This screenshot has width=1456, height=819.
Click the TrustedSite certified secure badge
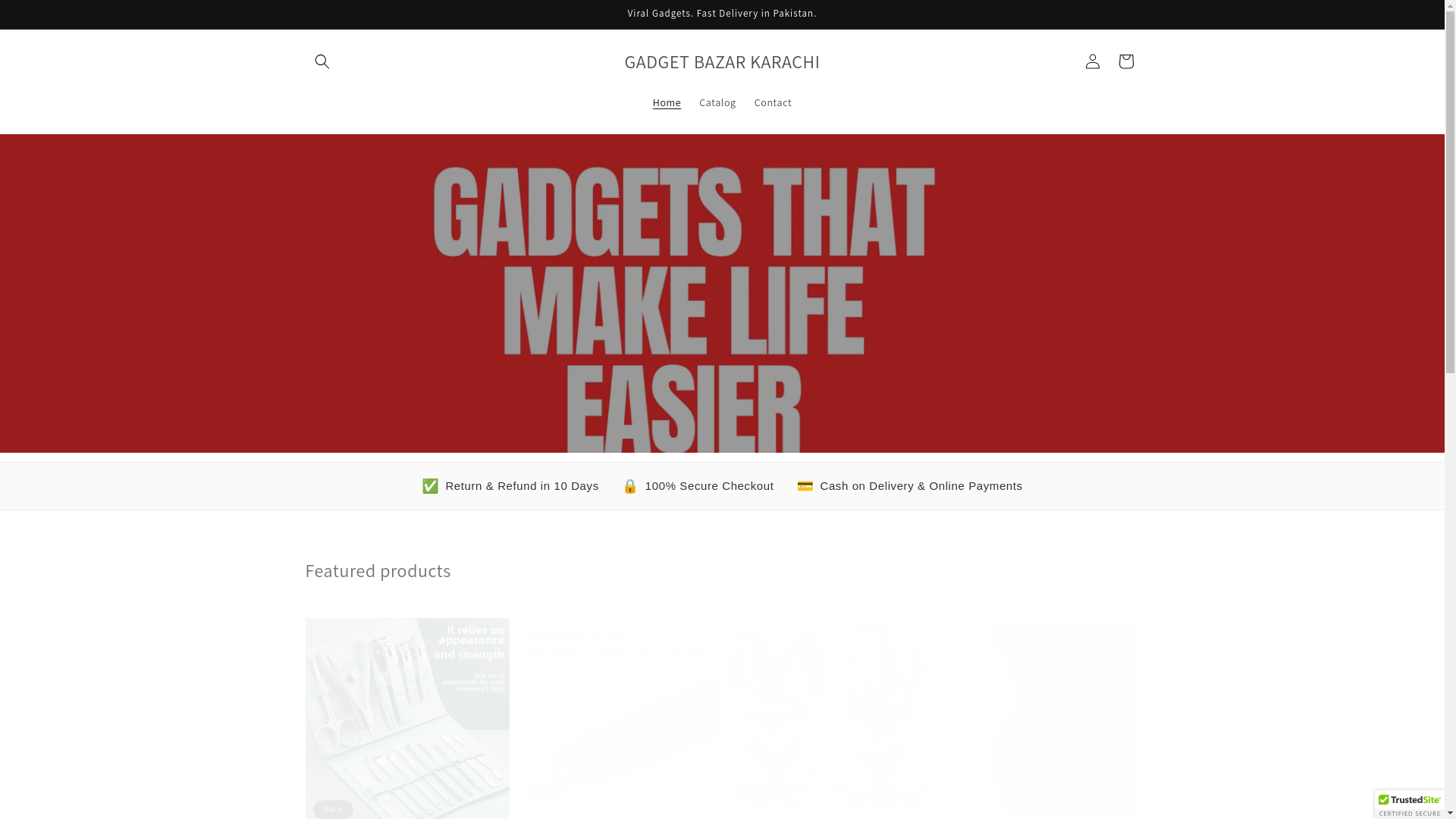[1409, 805]
